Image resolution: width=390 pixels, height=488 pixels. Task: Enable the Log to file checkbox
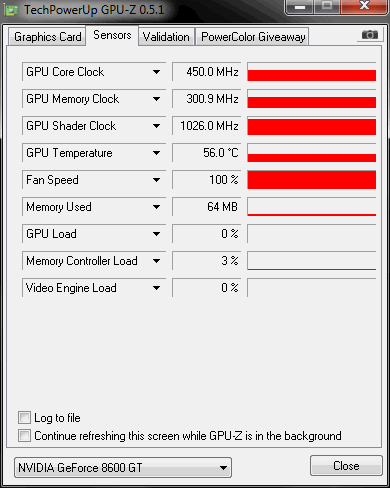pyautogui.click(x=24, y=418)
